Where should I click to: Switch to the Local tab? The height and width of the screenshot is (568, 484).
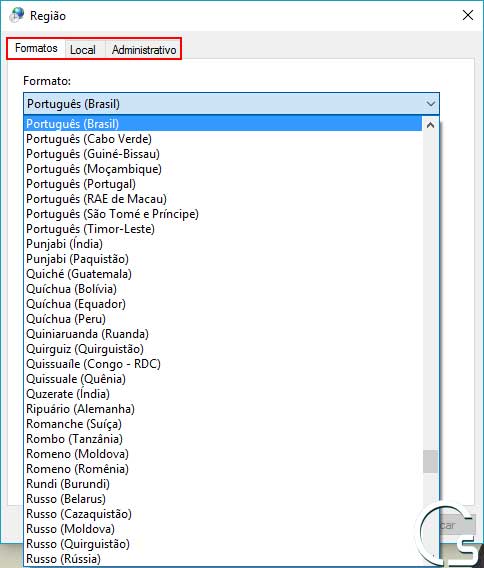tap(83, 50)
